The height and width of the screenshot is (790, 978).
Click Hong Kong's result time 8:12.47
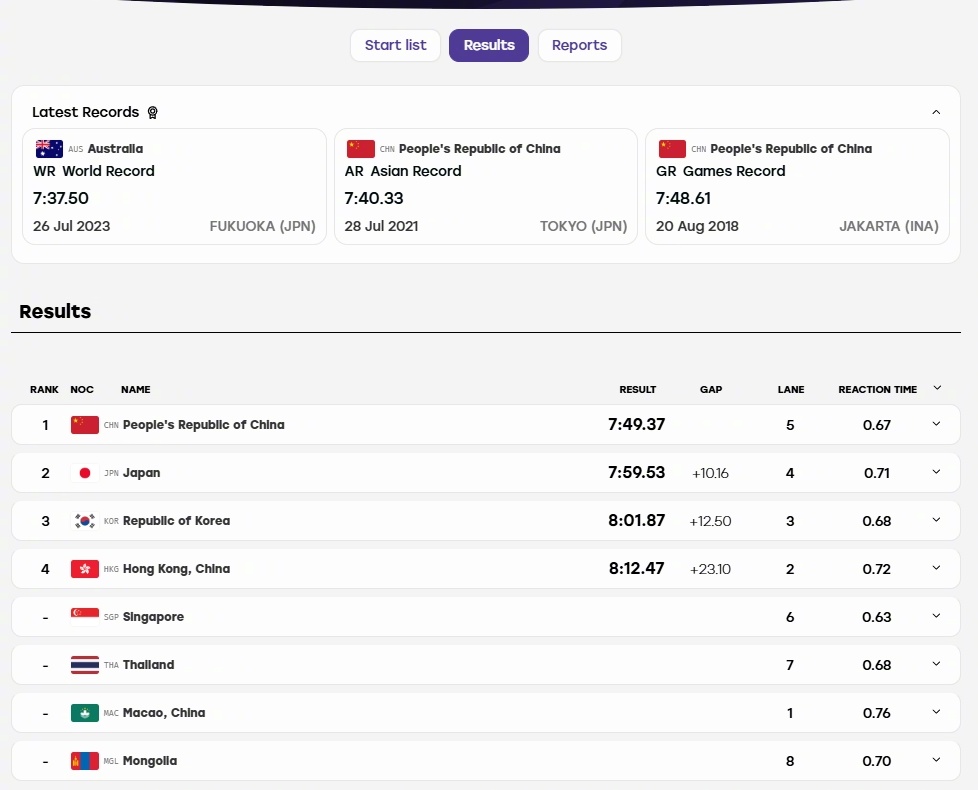pyautogui.click(x=637, y=569)
